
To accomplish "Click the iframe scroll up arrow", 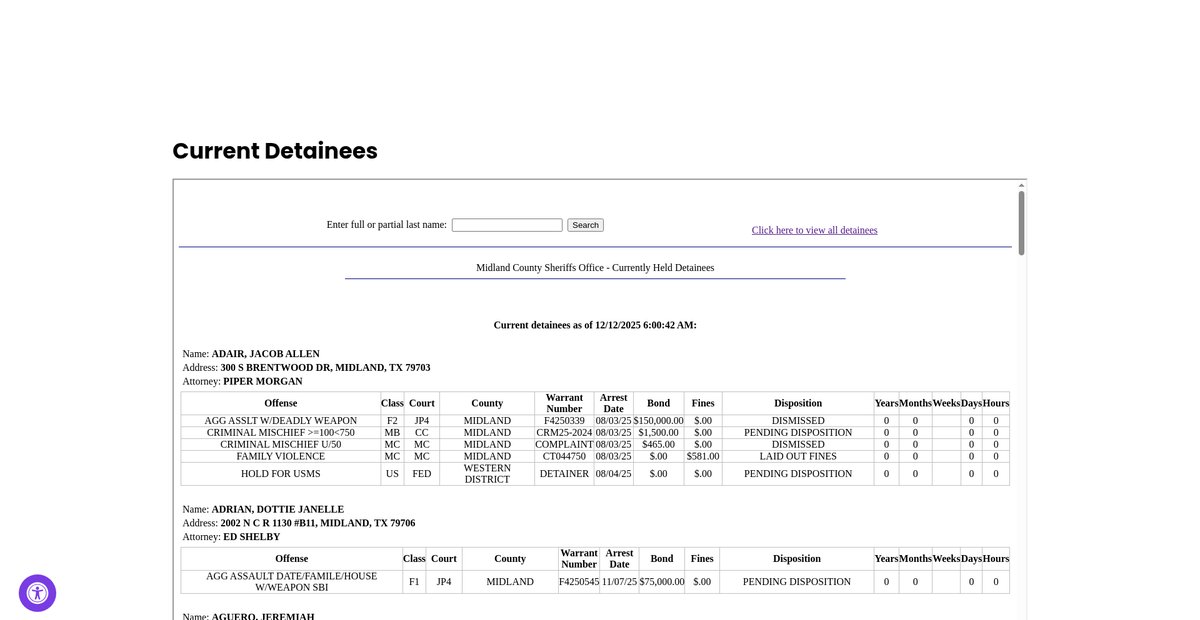I will pos(1021,186).
